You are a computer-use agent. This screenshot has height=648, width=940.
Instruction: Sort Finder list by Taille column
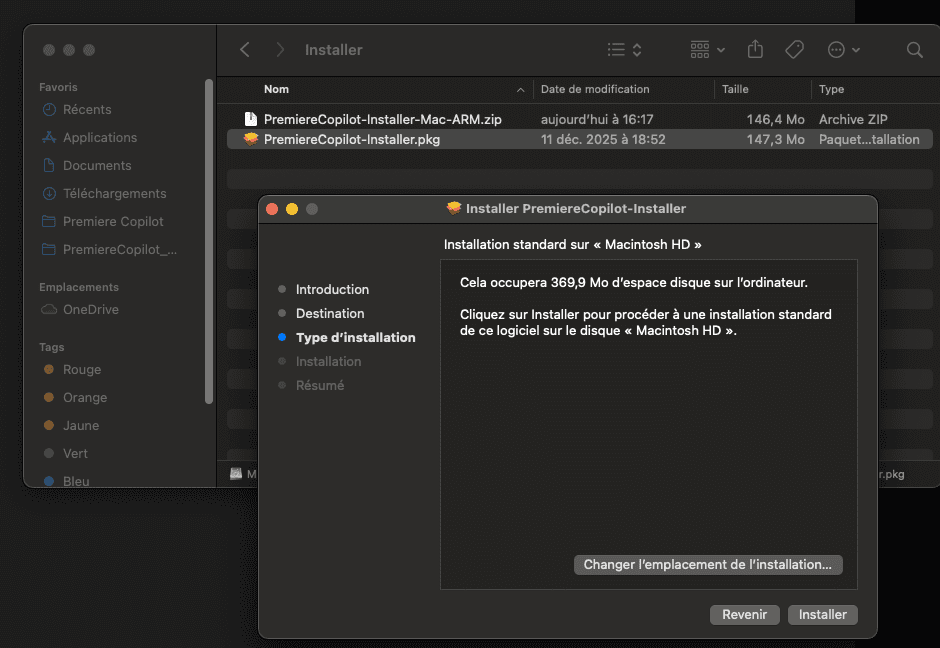pyautogui.click(x=735, y=89)
